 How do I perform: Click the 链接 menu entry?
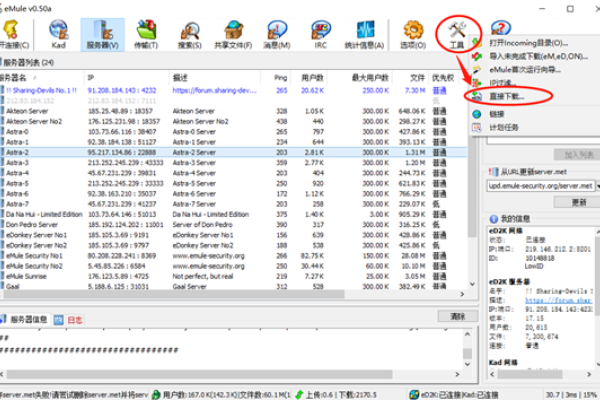point(497,113)
